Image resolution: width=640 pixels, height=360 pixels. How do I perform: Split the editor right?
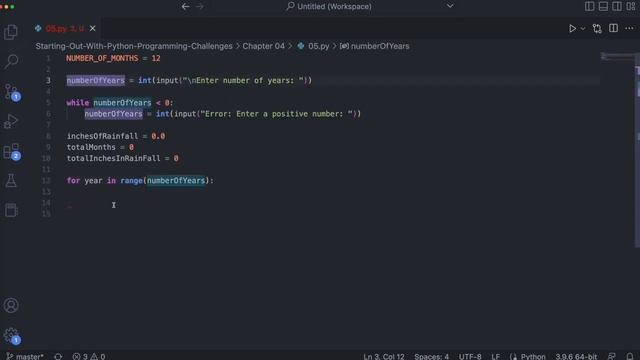613,28
